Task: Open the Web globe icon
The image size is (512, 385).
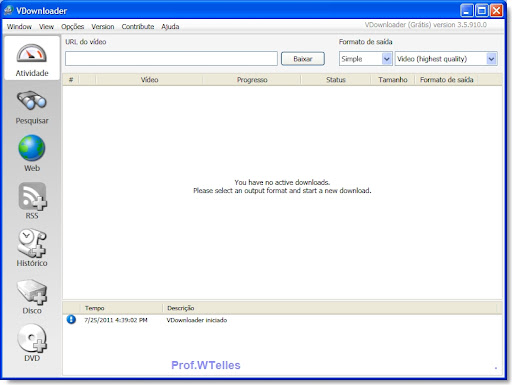Action: (32, 148)
